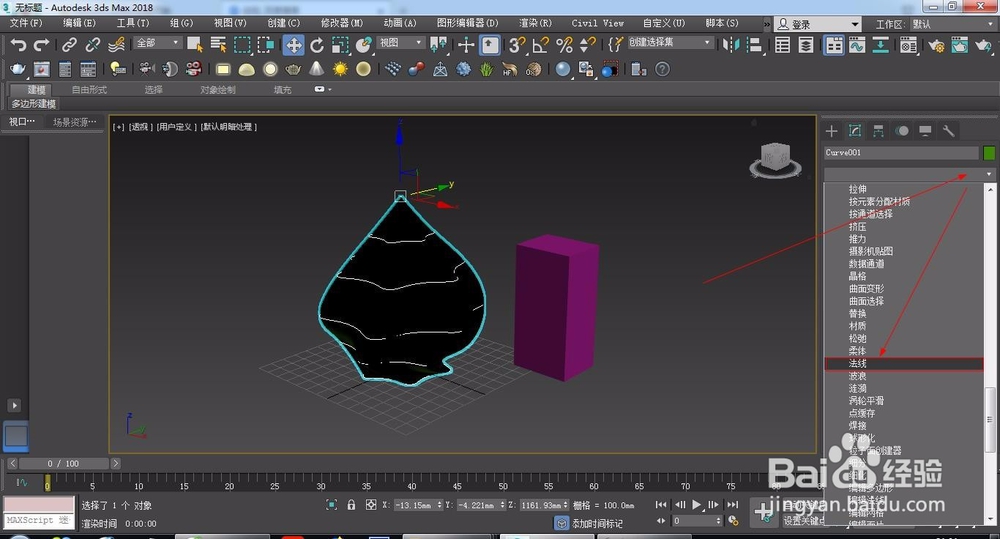
Task: Switch to the Create plus panel
Action: (832, 131)
